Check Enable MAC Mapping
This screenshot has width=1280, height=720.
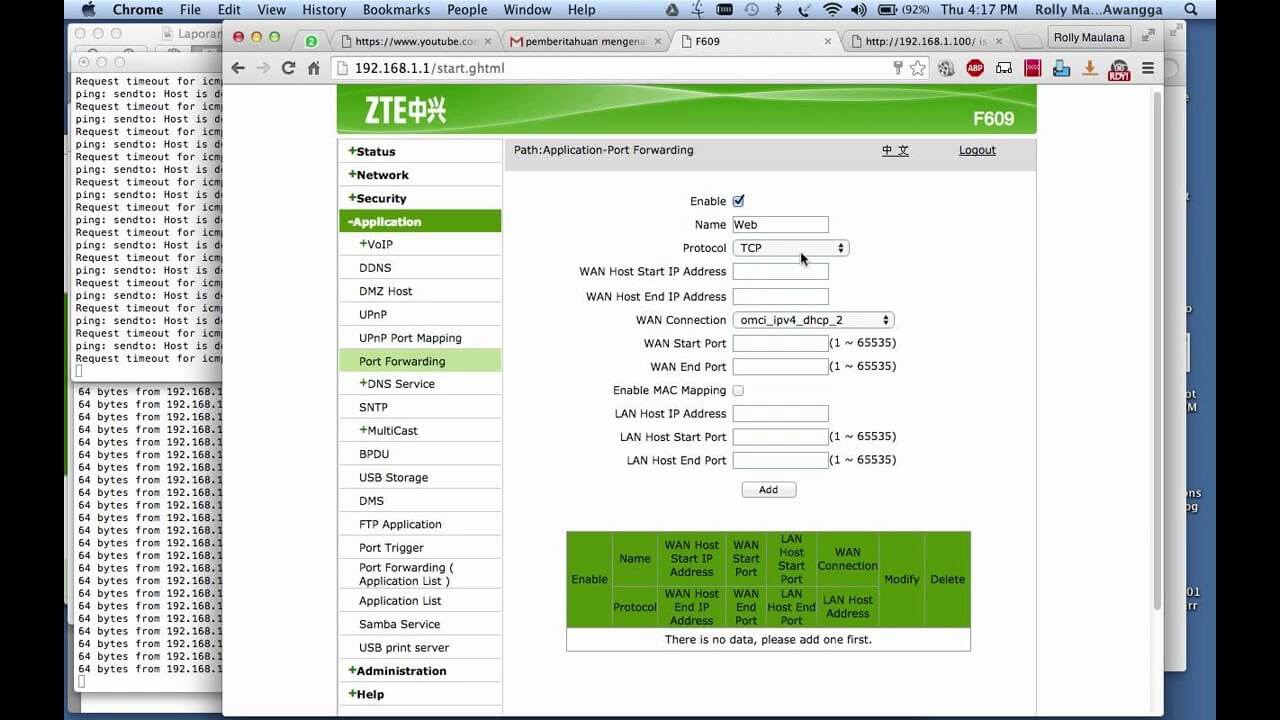tap(738, 390)
